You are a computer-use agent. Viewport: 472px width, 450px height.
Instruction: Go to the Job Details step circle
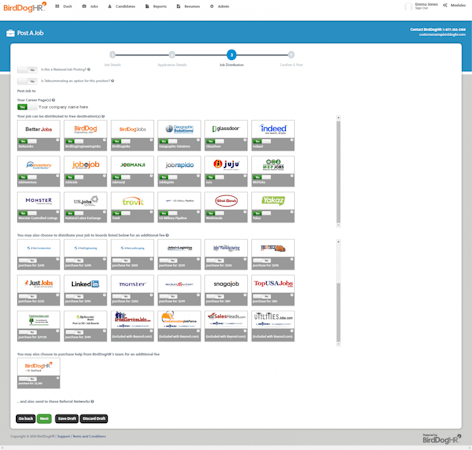coord(113,55)
